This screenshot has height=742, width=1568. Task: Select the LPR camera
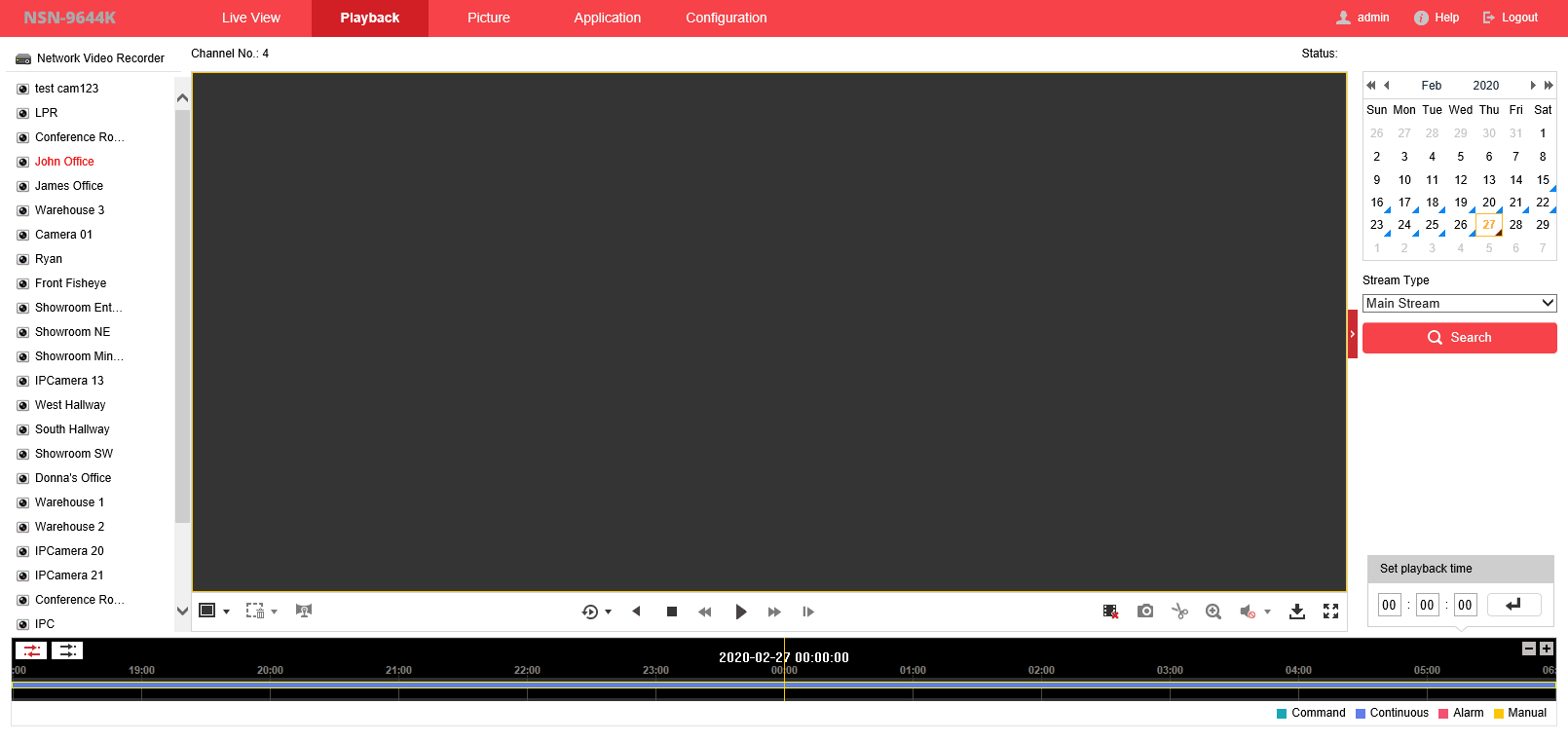point(46,113)
